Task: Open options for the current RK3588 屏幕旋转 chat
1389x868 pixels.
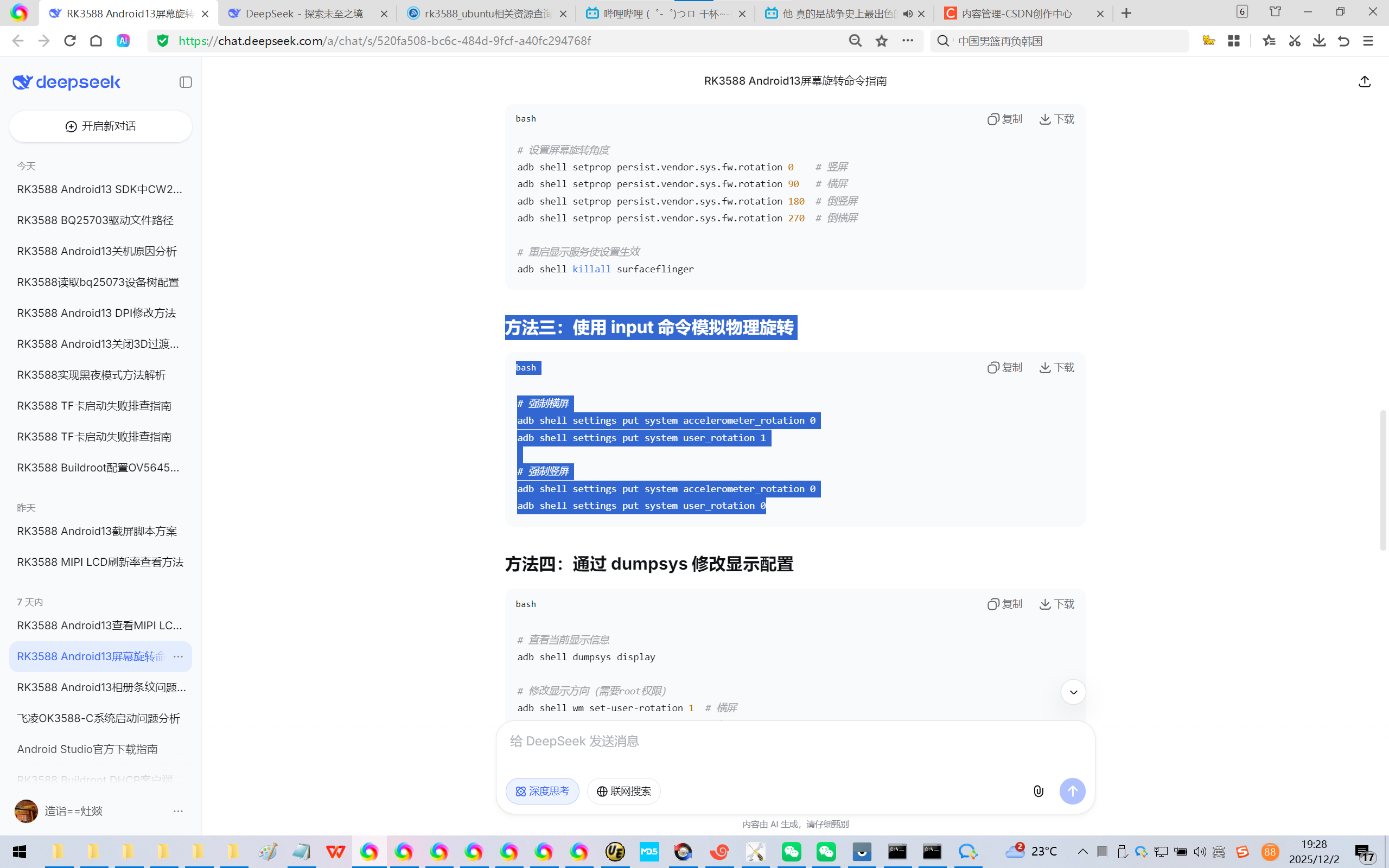Action: [x=178, y=656]
